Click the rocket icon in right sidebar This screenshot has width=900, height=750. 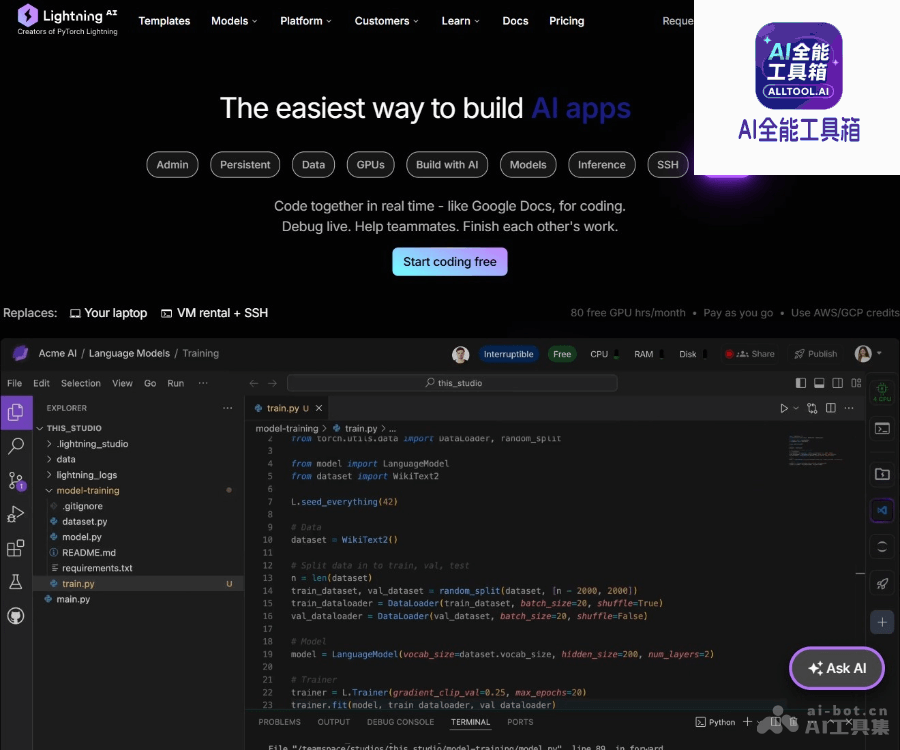(x=882, y=584)
